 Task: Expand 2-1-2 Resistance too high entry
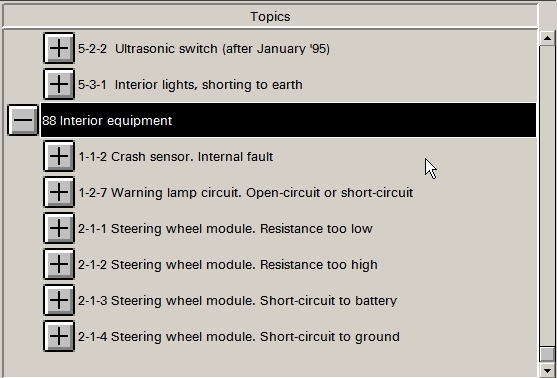[x=59, y=264]
